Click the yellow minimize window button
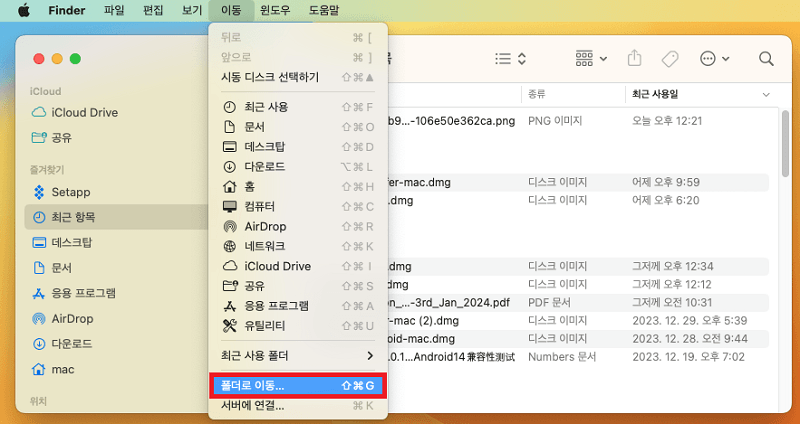This screenshot has height=424, width=800. pyautogui.click(x=57, y=59)
